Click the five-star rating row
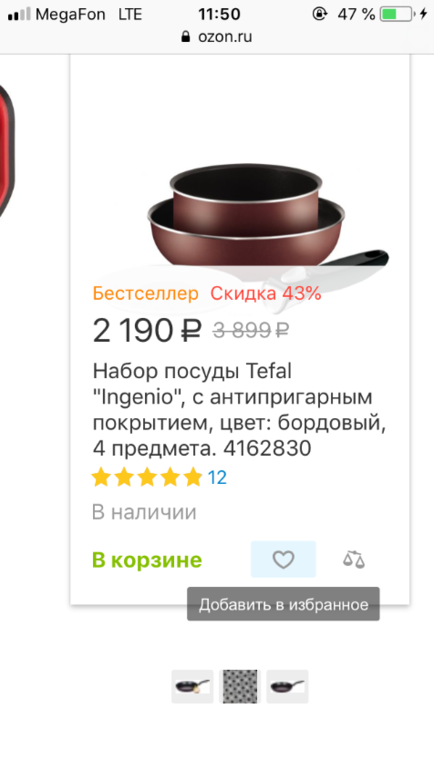434x770 pixels. click(x=147, y=477)
